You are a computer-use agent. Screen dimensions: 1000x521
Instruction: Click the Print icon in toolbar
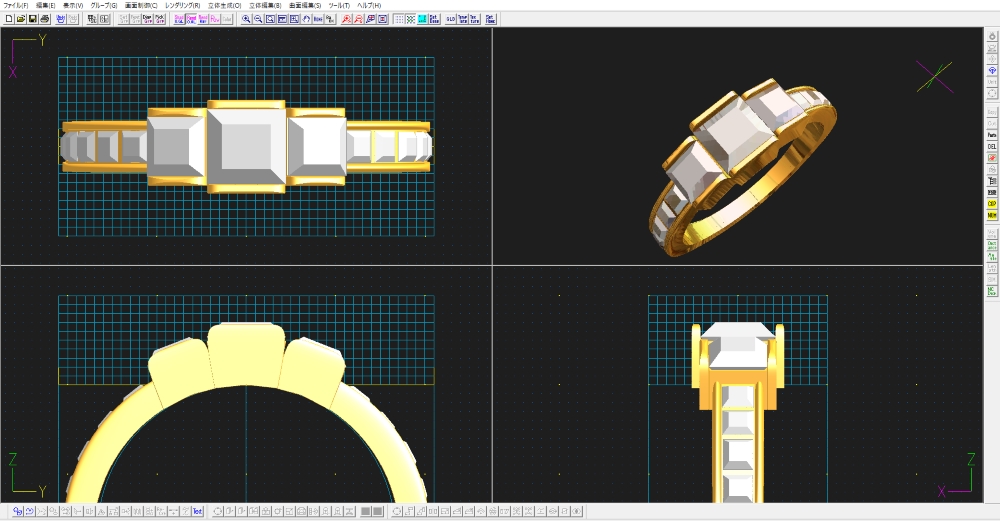pos(45,19)
